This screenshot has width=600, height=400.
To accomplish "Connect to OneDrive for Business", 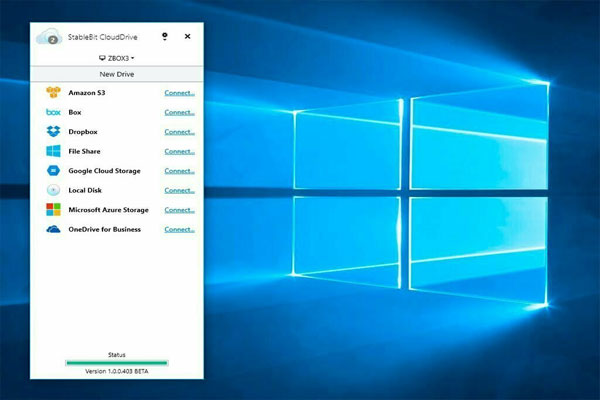I will tap(179, 230).
